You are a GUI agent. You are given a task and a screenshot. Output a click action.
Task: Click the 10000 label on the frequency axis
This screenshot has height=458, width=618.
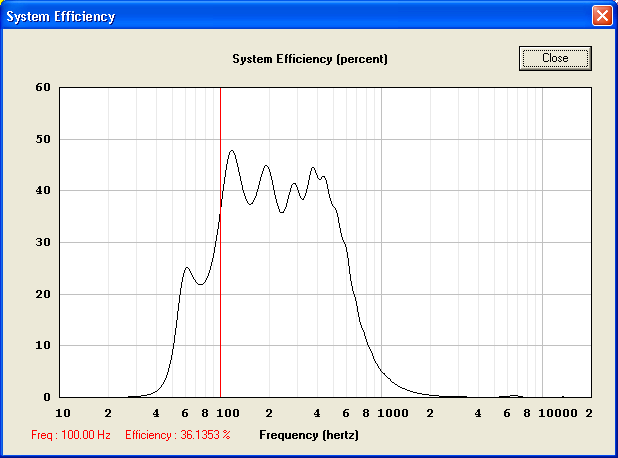tap(558, 413)
